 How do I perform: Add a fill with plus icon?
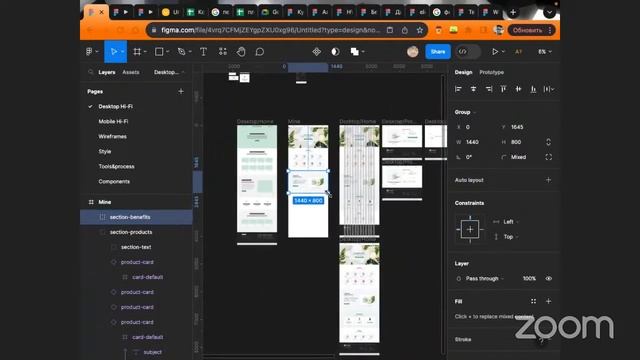click(x=549, y=301)
